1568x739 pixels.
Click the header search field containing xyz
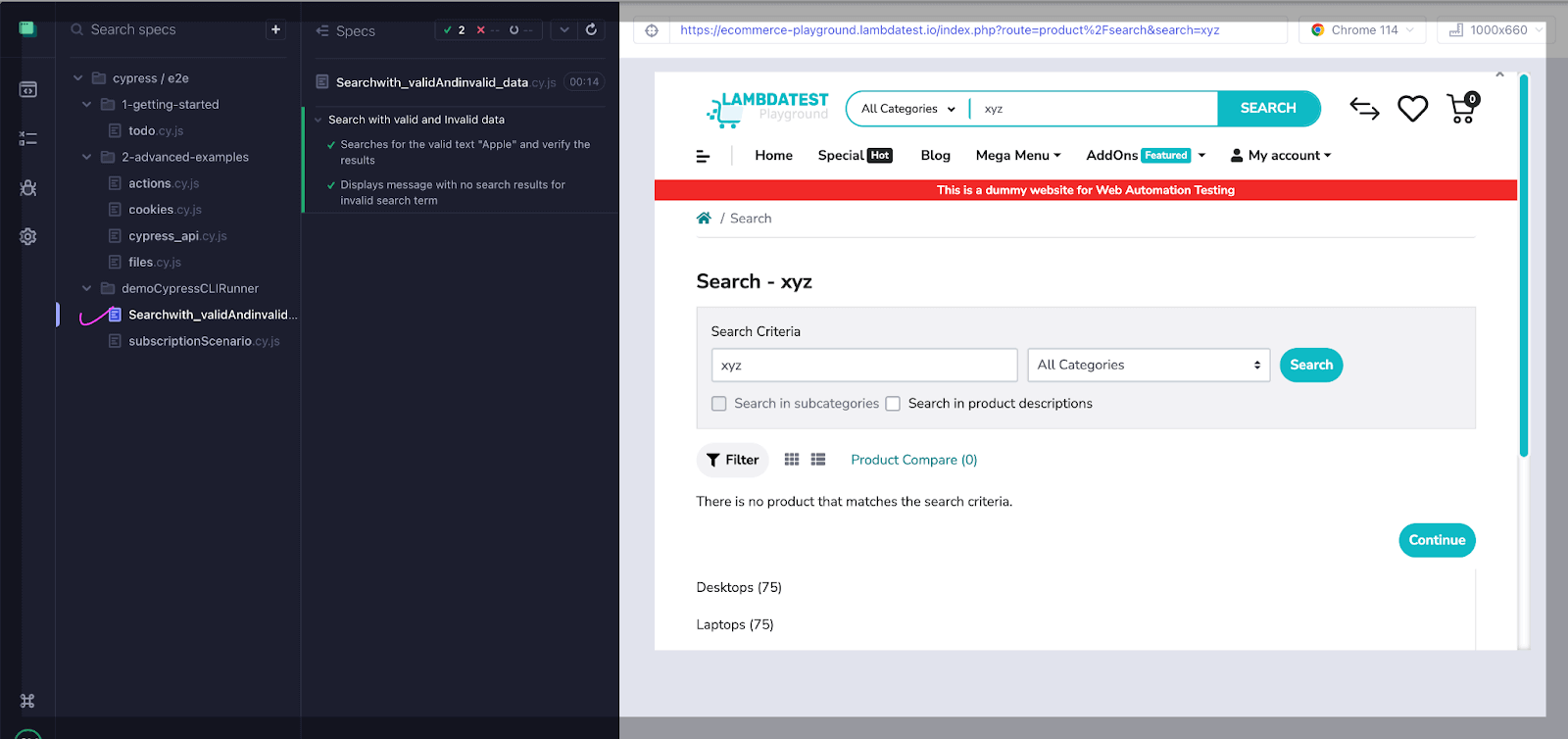coord(1094,109)
